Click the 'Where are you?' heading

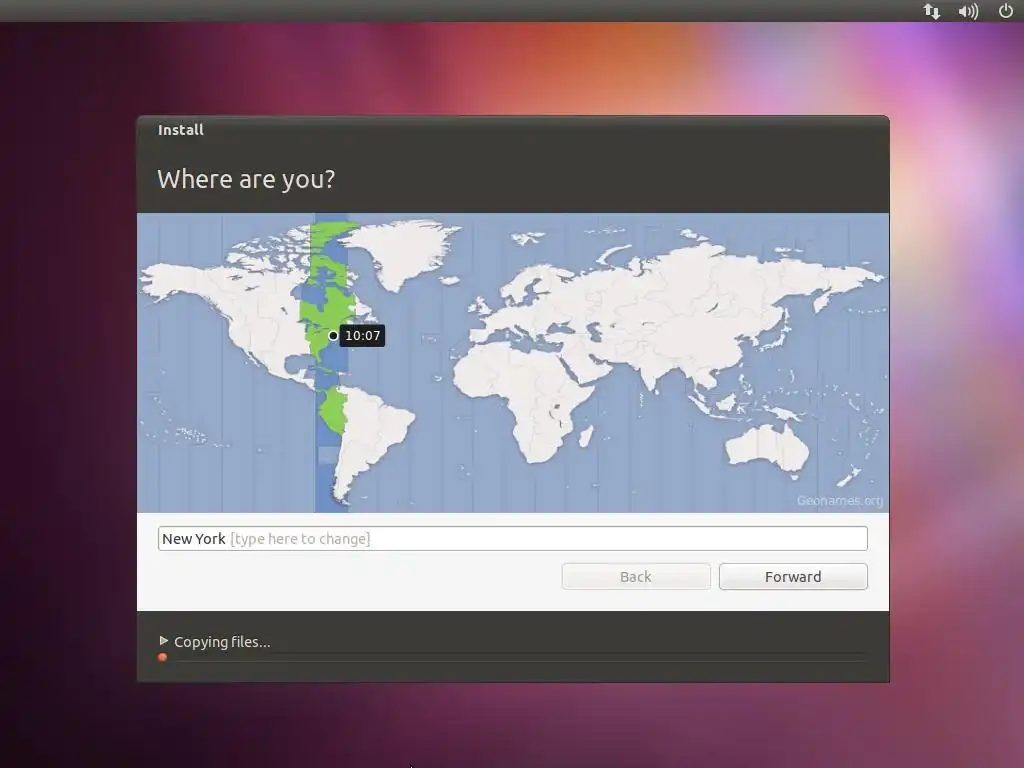pyautogui.click(x=246, y=179)
